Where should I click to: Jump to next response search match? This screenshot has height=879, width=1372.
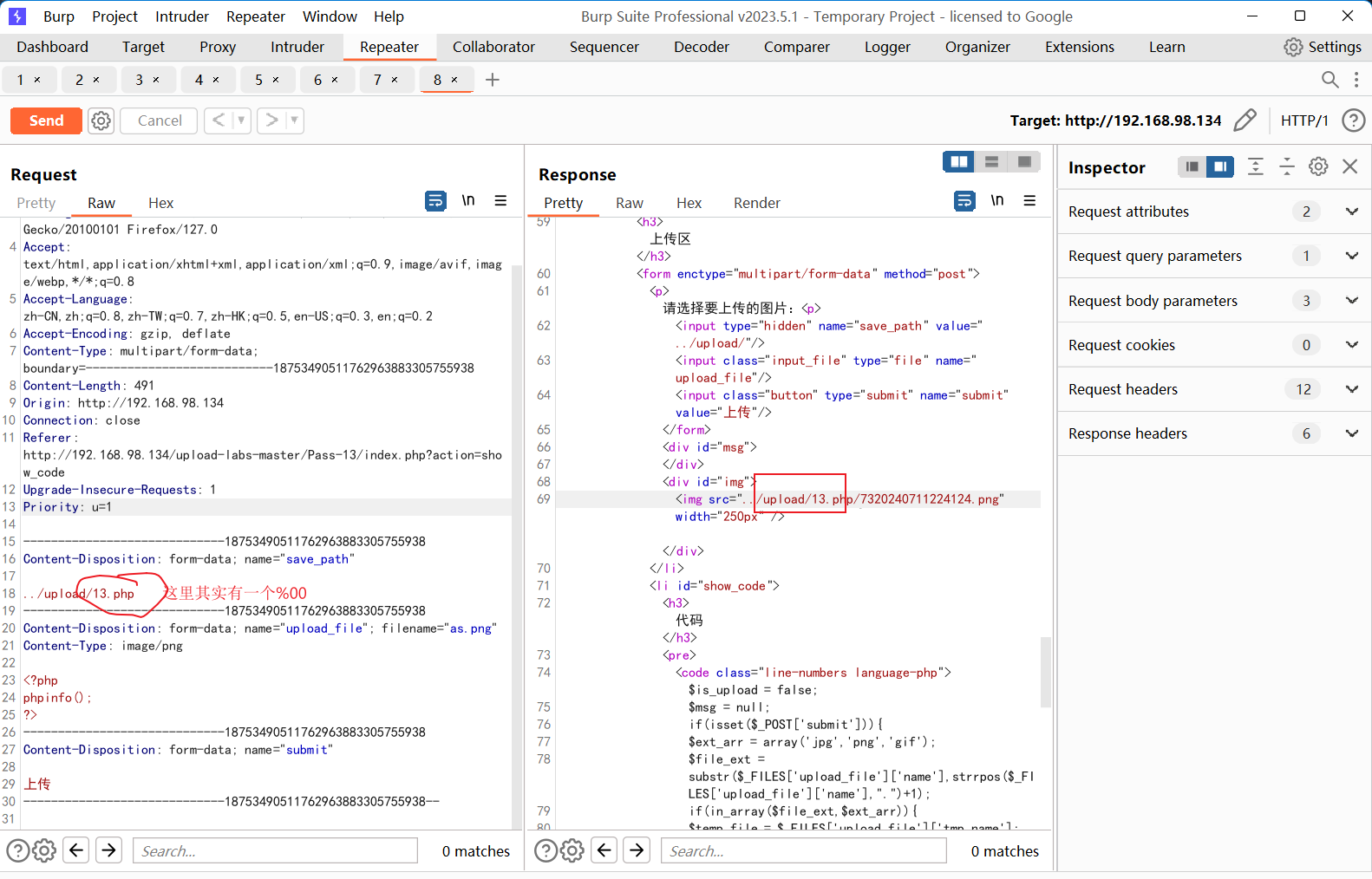[x=637, y=850]
